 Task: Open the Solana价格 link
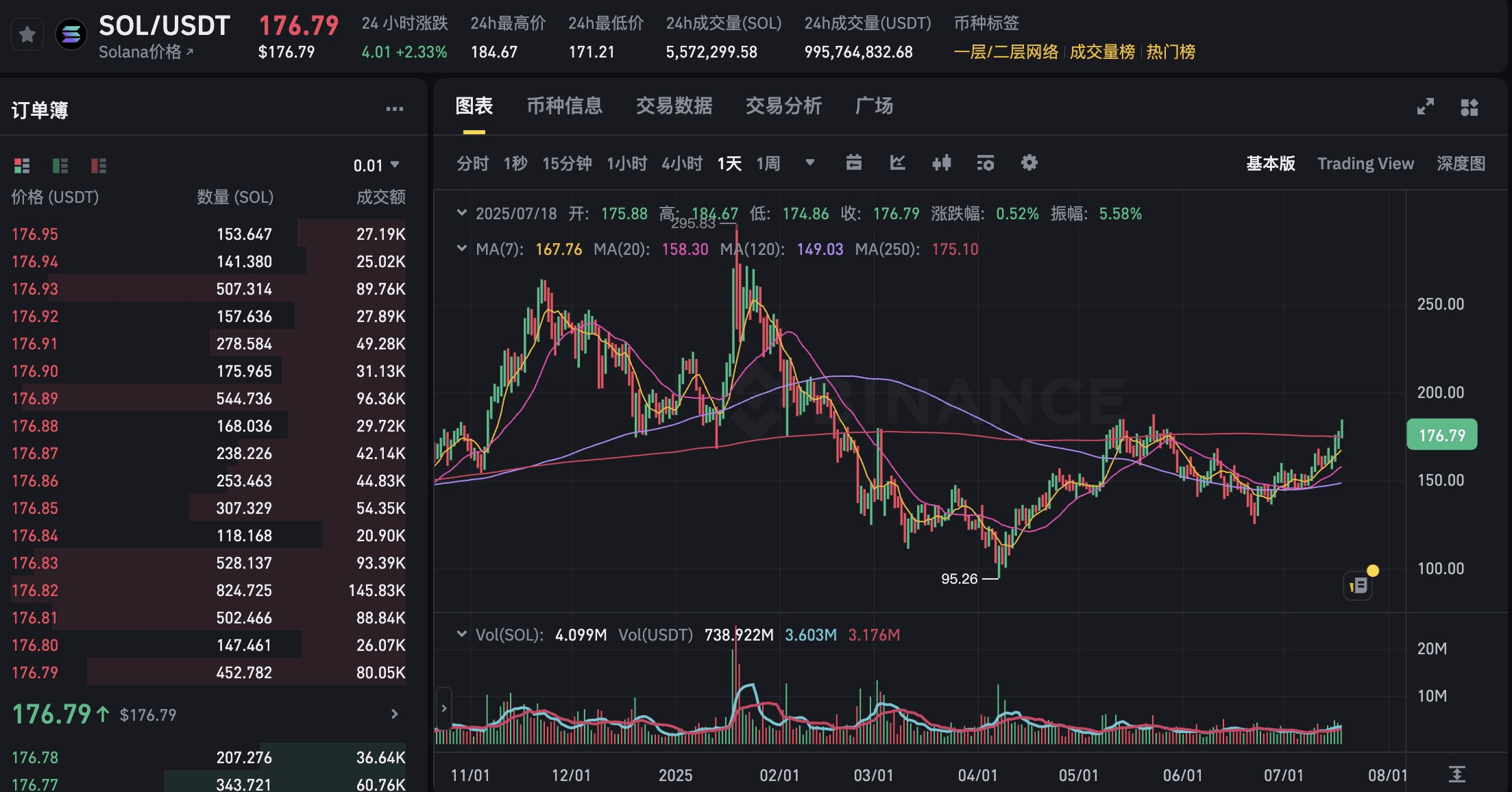click(x=146, y=52)
